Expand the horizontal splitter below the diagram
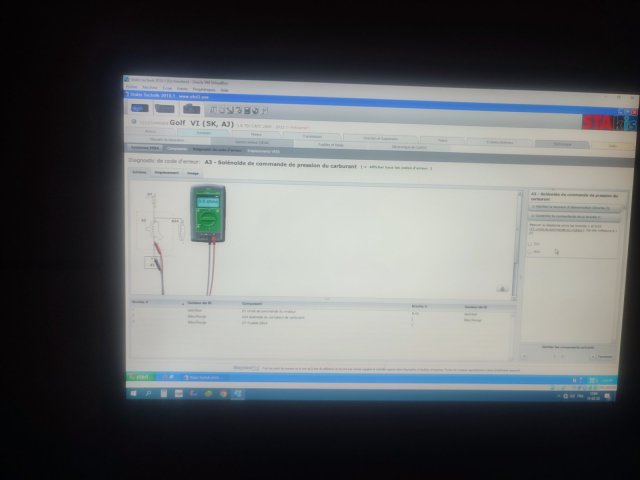This screenshot has height=480, width=640. [x=326, y=298]
